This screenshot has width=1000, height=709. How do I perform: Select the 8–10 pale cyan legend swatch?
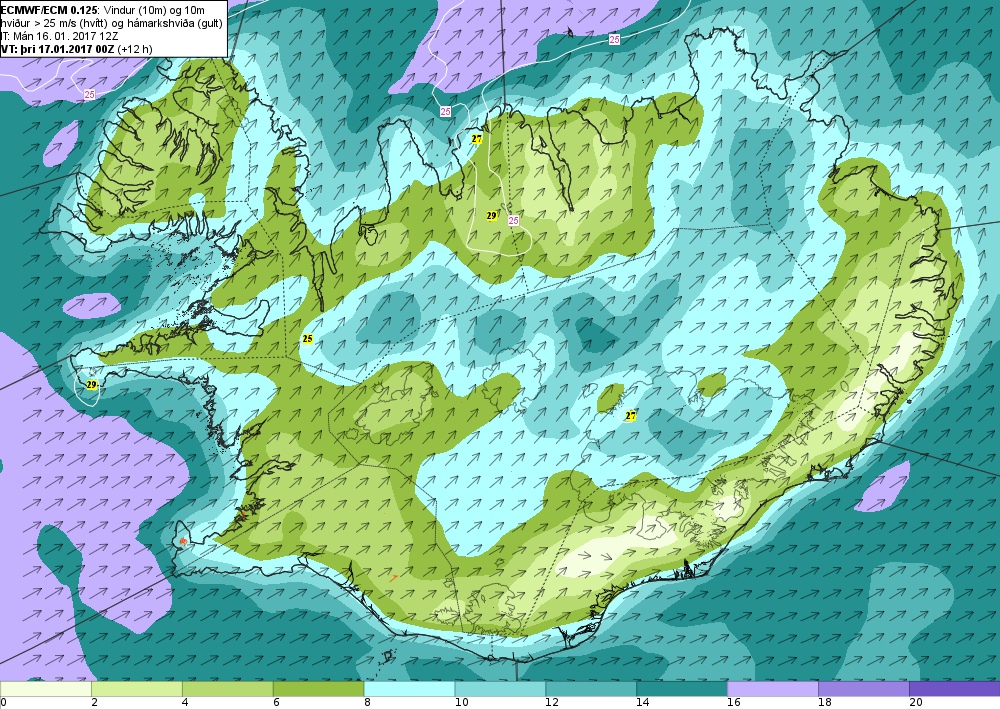pyautogui.click(x=409, y=689)
